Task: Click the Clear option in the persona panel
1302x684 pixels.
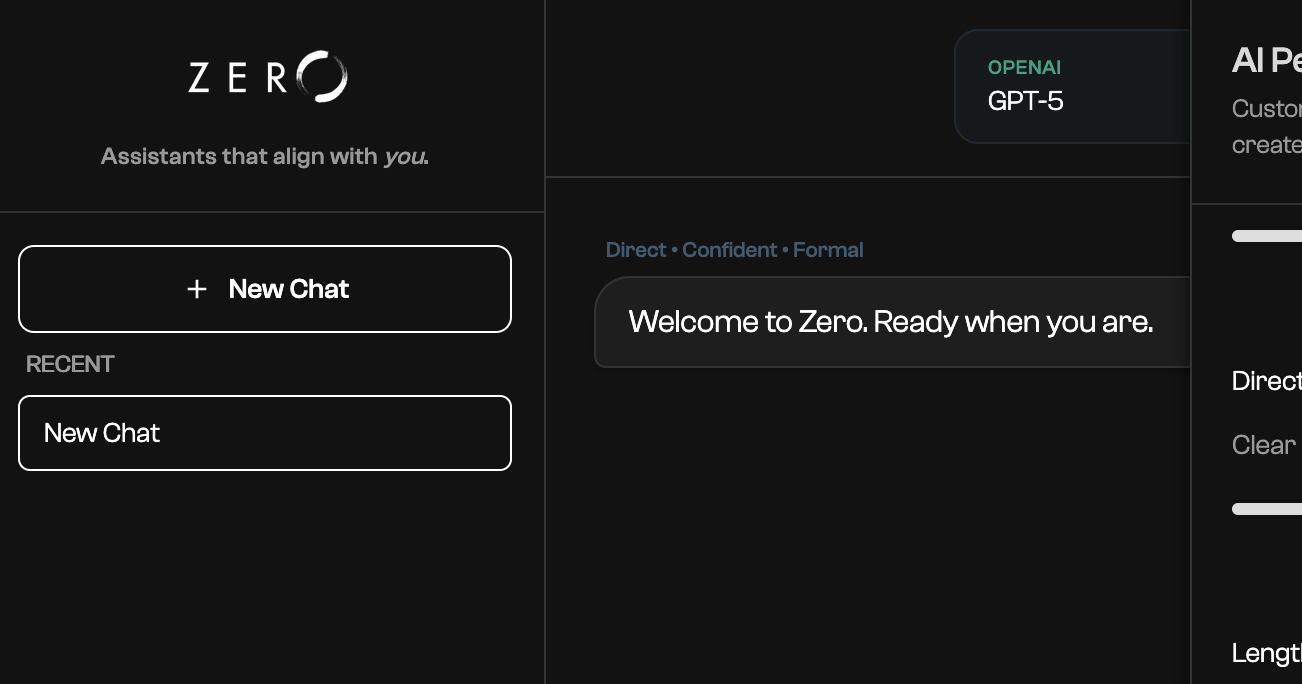Action: pyautogui.click(x=1262, y=444)
